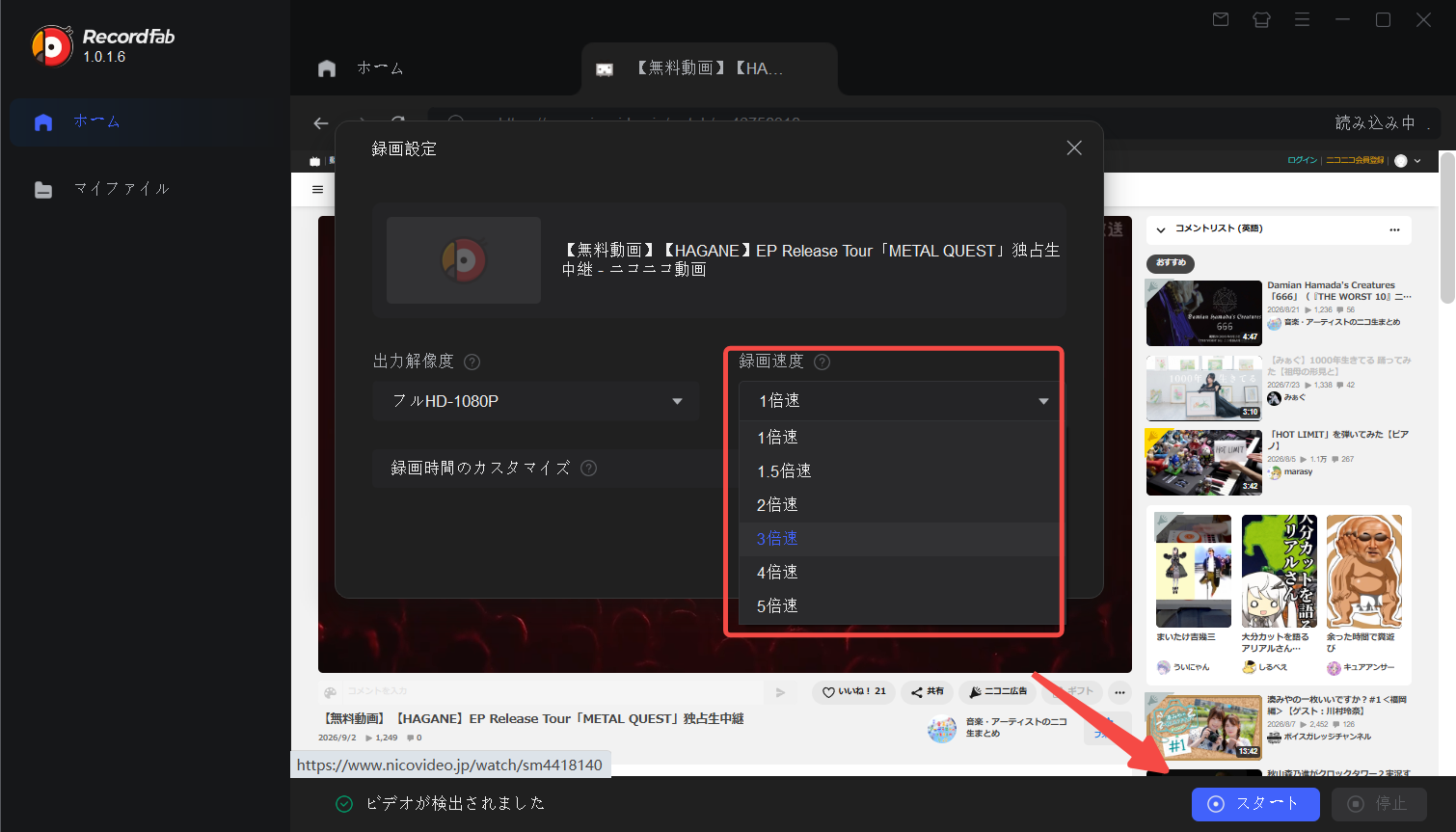The width and height of the screenshot is (1456, 832).
Task: Click the みぁく uploader name
Action: point(1295,397)
